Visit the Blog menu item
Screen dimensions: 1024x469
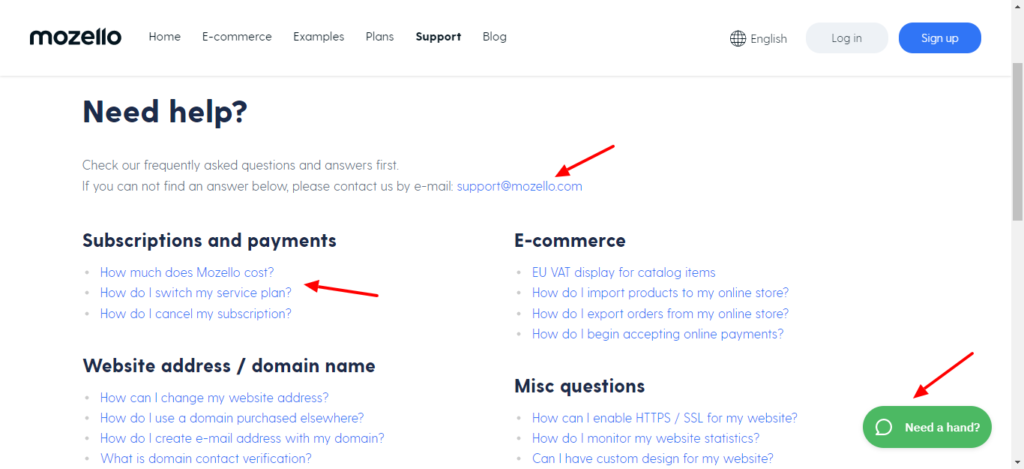[x=494, y=37]
